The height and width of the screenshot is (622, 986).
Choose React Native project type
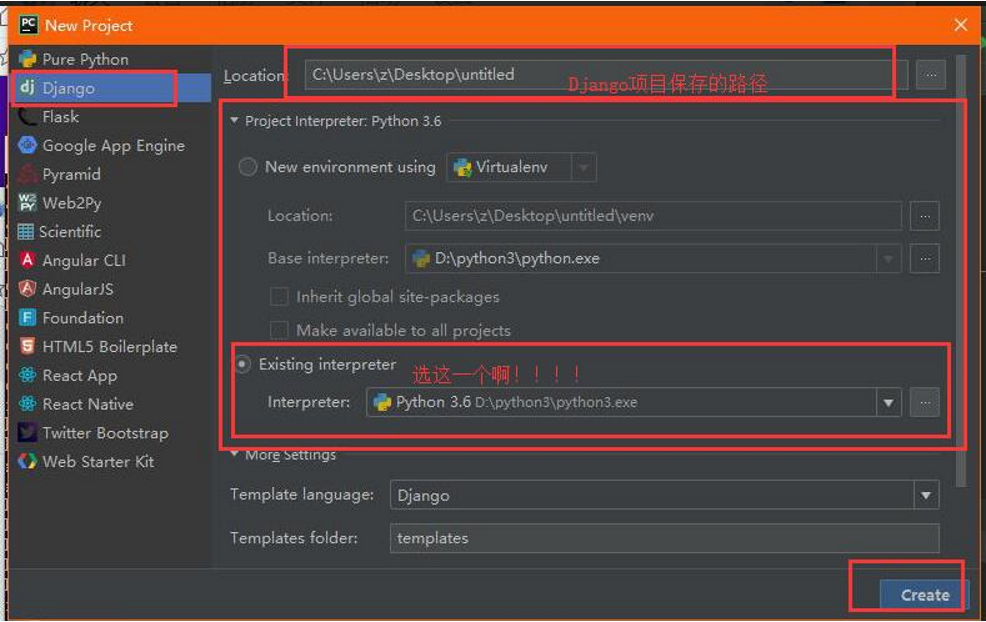tap(88, 404)
